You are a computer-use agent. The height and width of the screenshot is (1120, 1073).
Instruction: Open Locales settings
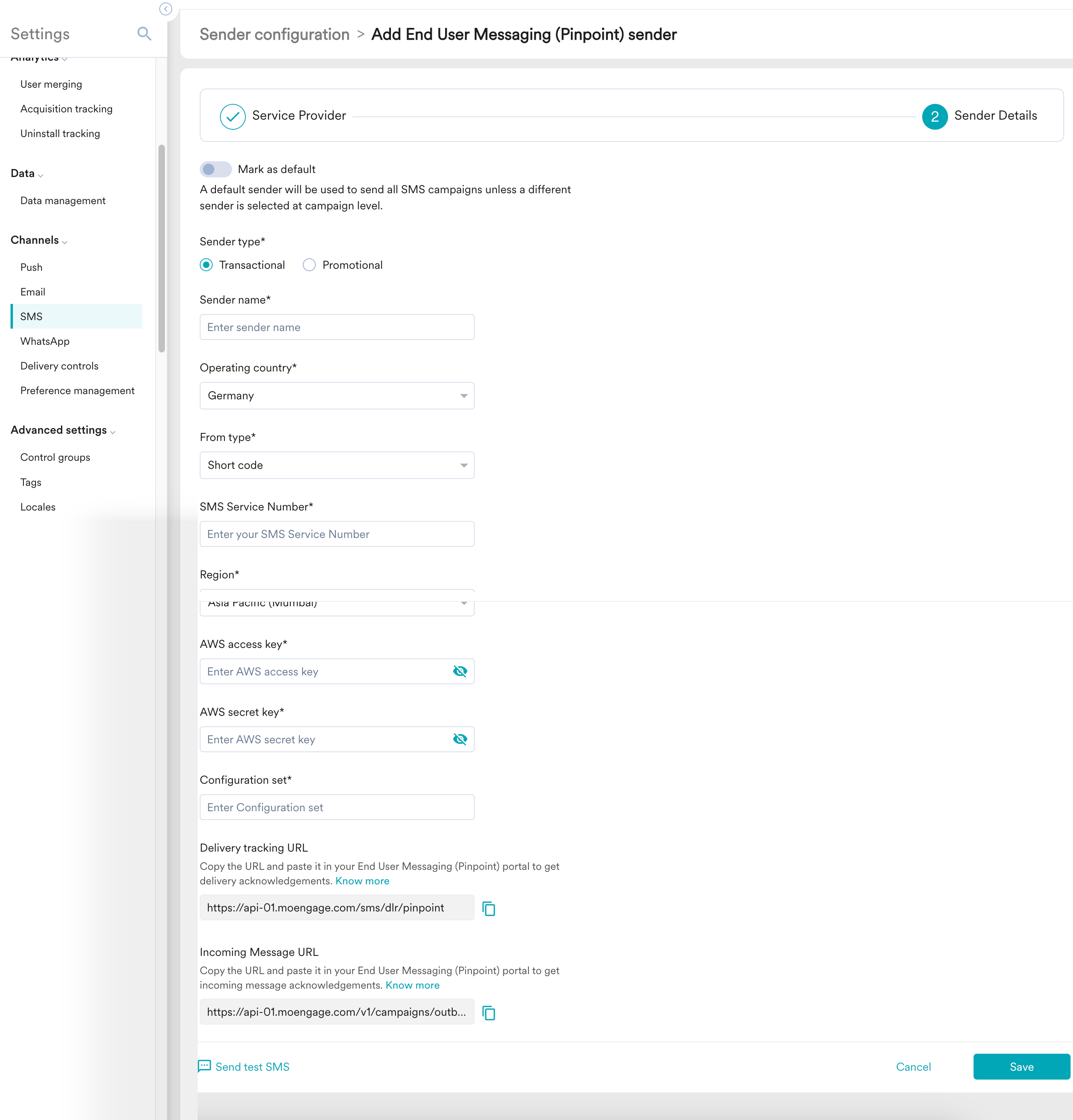coord(38,507)
